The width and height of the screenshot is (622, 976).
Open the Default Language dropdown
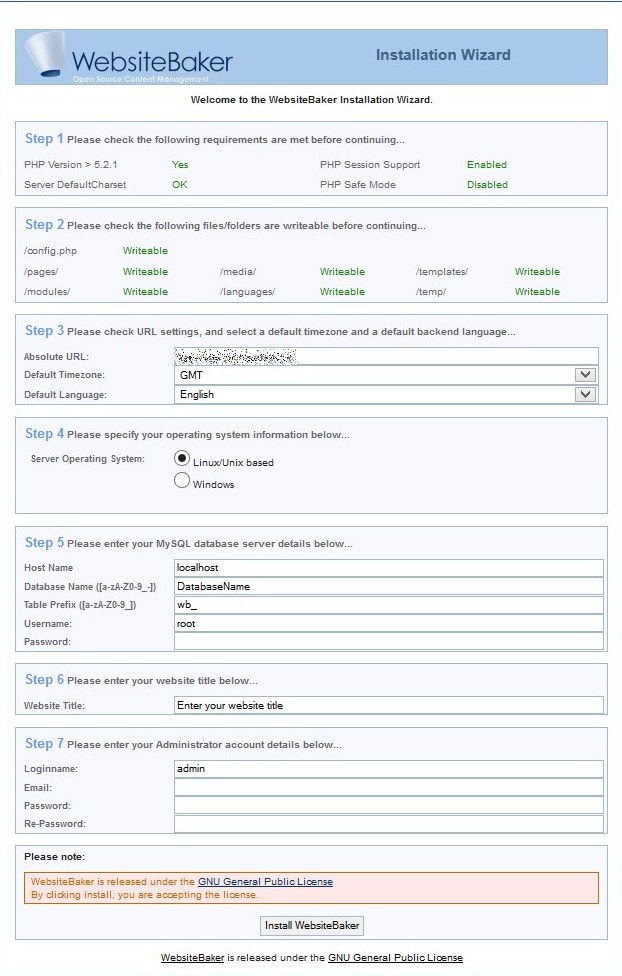pyautogui.click(x=386, y=394)
